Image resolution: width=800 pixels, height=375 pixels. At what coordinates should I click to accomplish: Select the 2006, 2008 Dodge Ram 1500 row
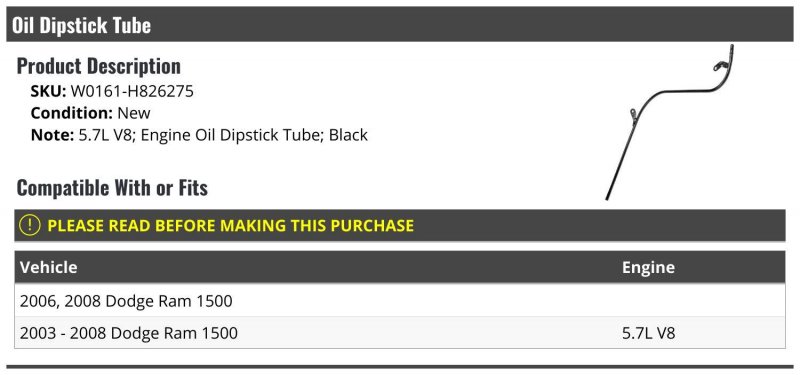[x=400, y=301]
